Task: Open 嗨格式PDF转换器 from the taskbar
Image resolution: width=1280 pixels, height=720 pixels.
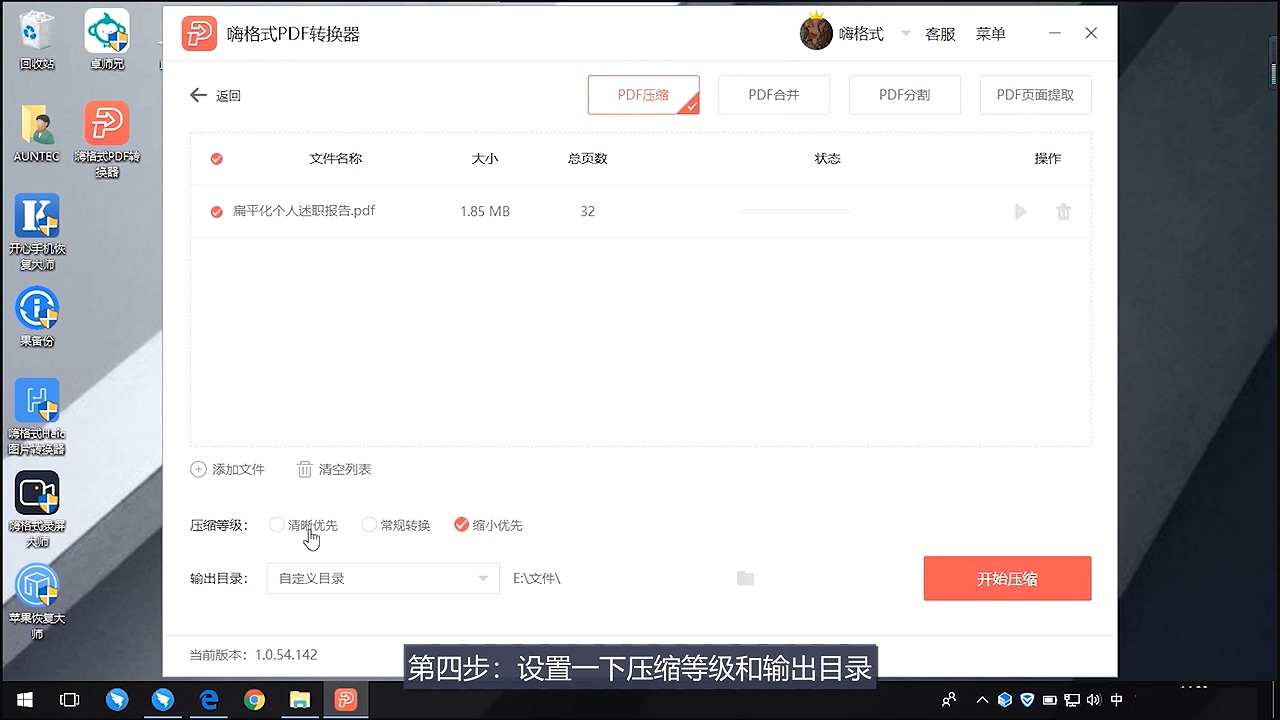Action: [345, 699]
